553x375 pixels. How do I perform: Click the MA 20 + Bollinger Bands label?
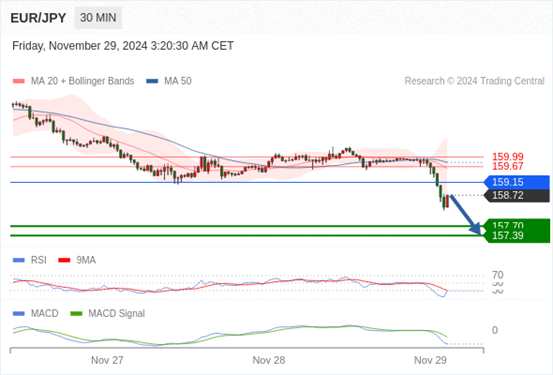pyautogui.click(x=83, y=81)
